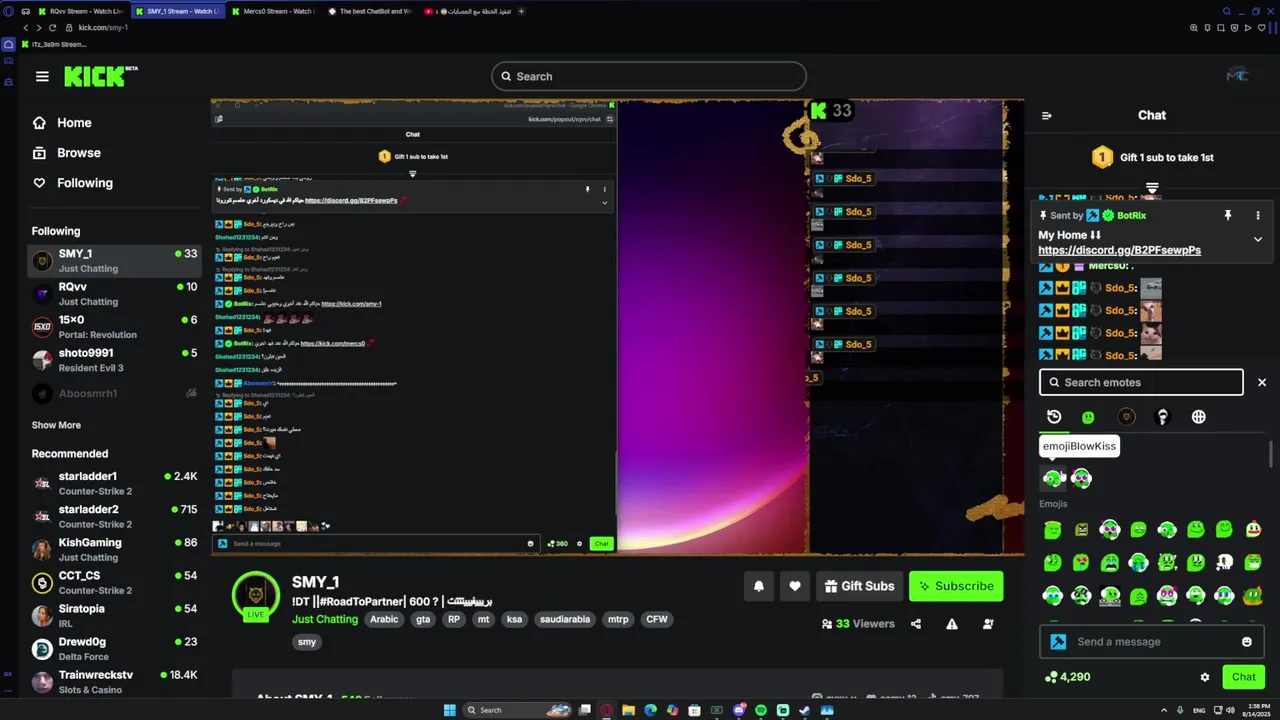The image size is (1280, 720).
Task: Click SMY_1 live avatar
Action: (x=256, y=597)
